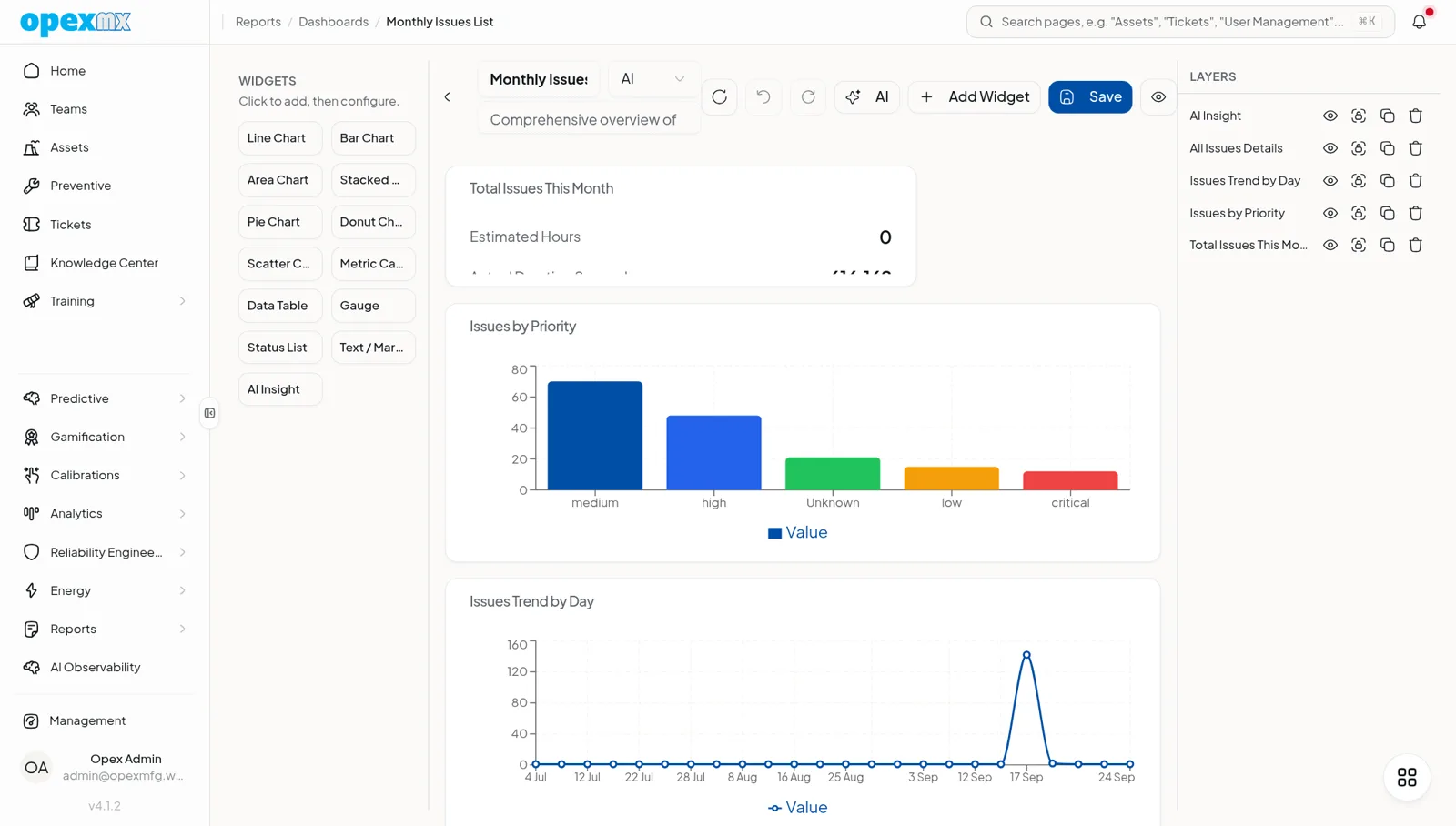Image resolution: width=1456 pixels, height=826 pixels.
Task: Open the apps grid floating button
Action: [1407, 777]
